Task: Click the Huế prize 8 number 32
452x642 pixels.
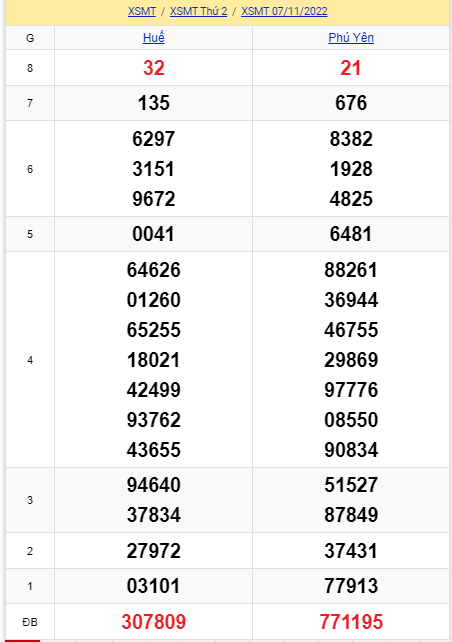Action: click(x=154, y=68)
